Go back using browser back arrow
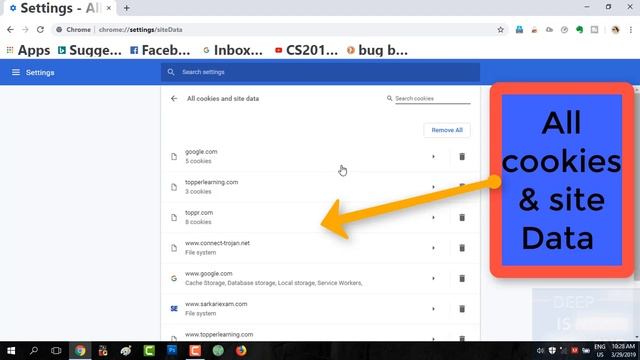 point(10,29)
